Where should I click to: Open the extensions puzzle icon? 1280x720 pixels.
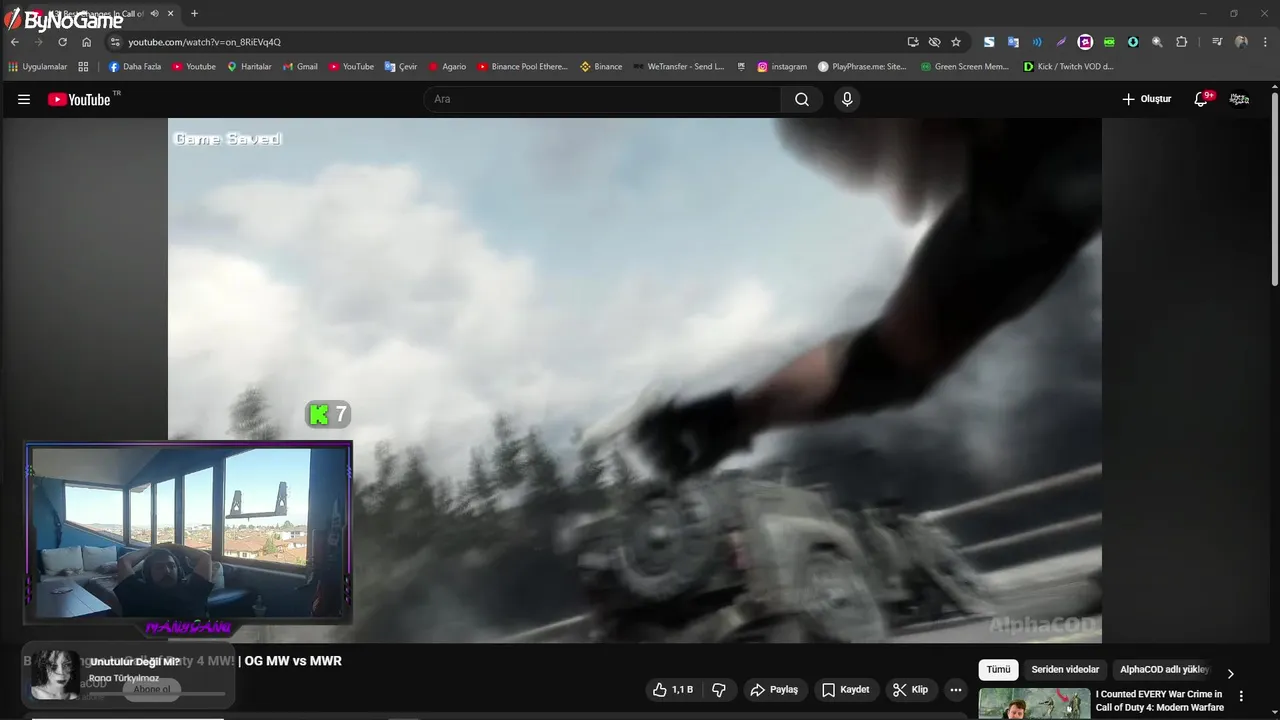pyautogui.click(x=1181, y=42)
